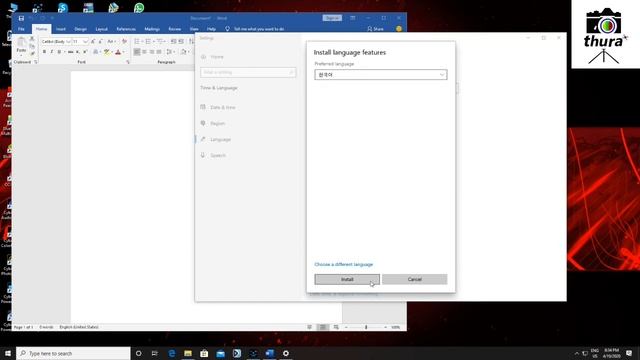The height and width of the screenshot is (360, 640).
Task: Open Region in Settings sidebar
Action: tap(218, 123)
